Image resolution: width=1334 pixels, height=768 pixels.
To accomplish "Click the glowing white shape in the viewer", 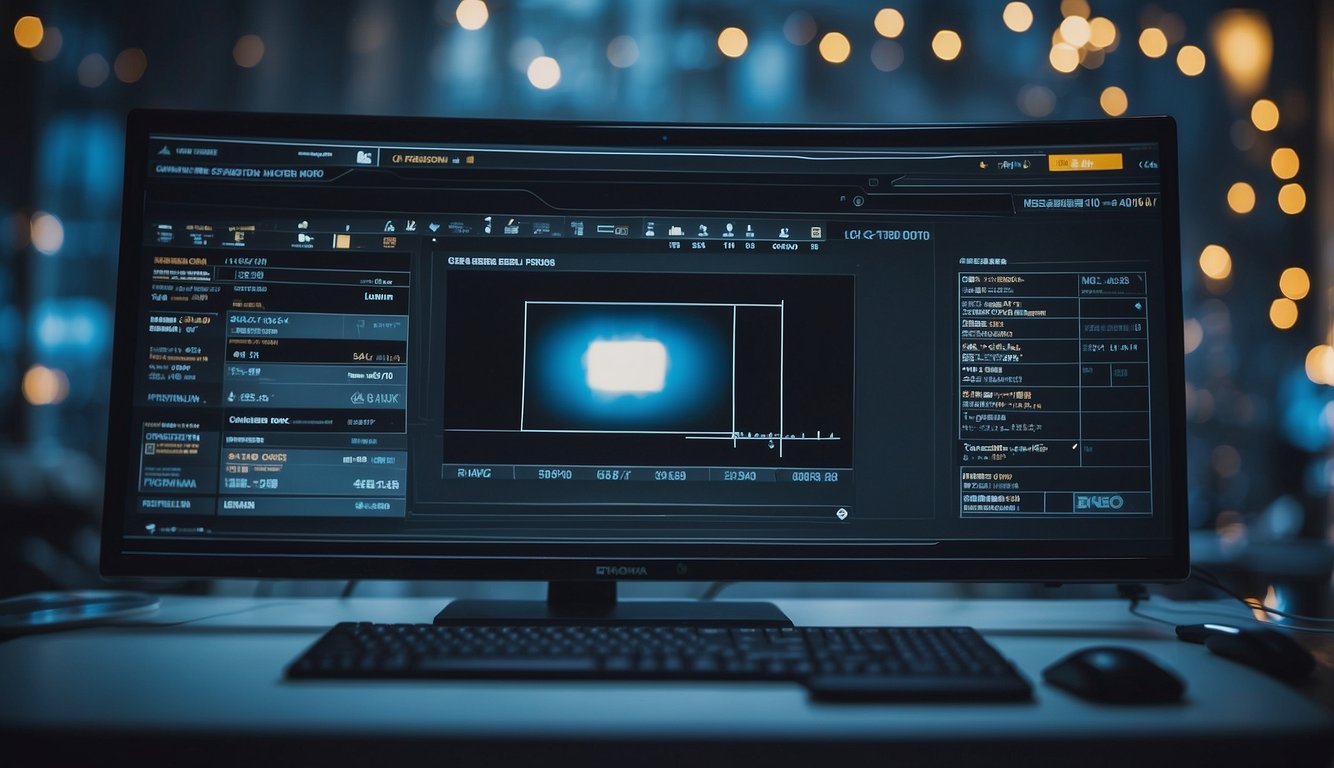I will point(626,365).
